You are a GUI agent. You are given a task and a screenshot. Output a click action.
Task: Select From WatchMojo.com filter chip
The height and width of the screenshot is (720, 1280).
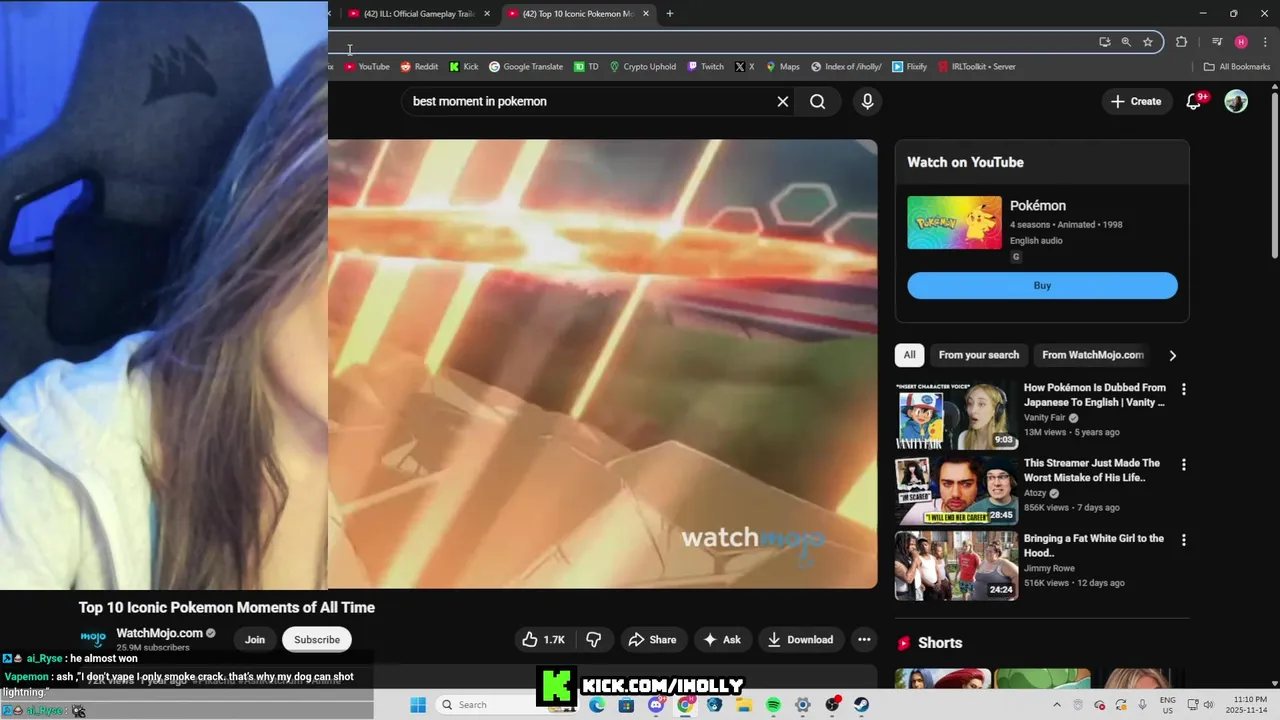(x=1092, y=355)
